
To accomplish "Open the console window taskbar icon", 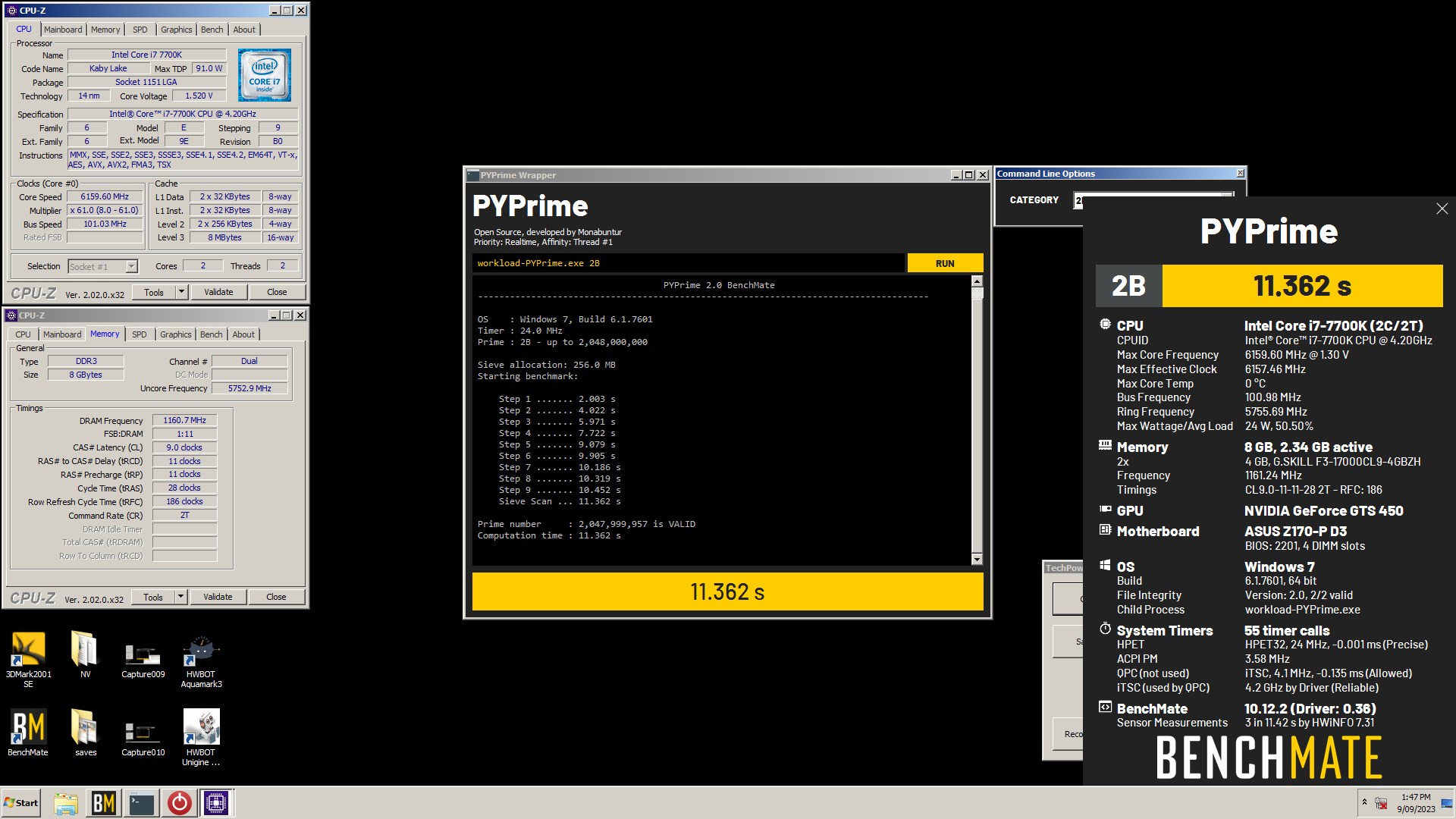I will [x=142, y=803].
